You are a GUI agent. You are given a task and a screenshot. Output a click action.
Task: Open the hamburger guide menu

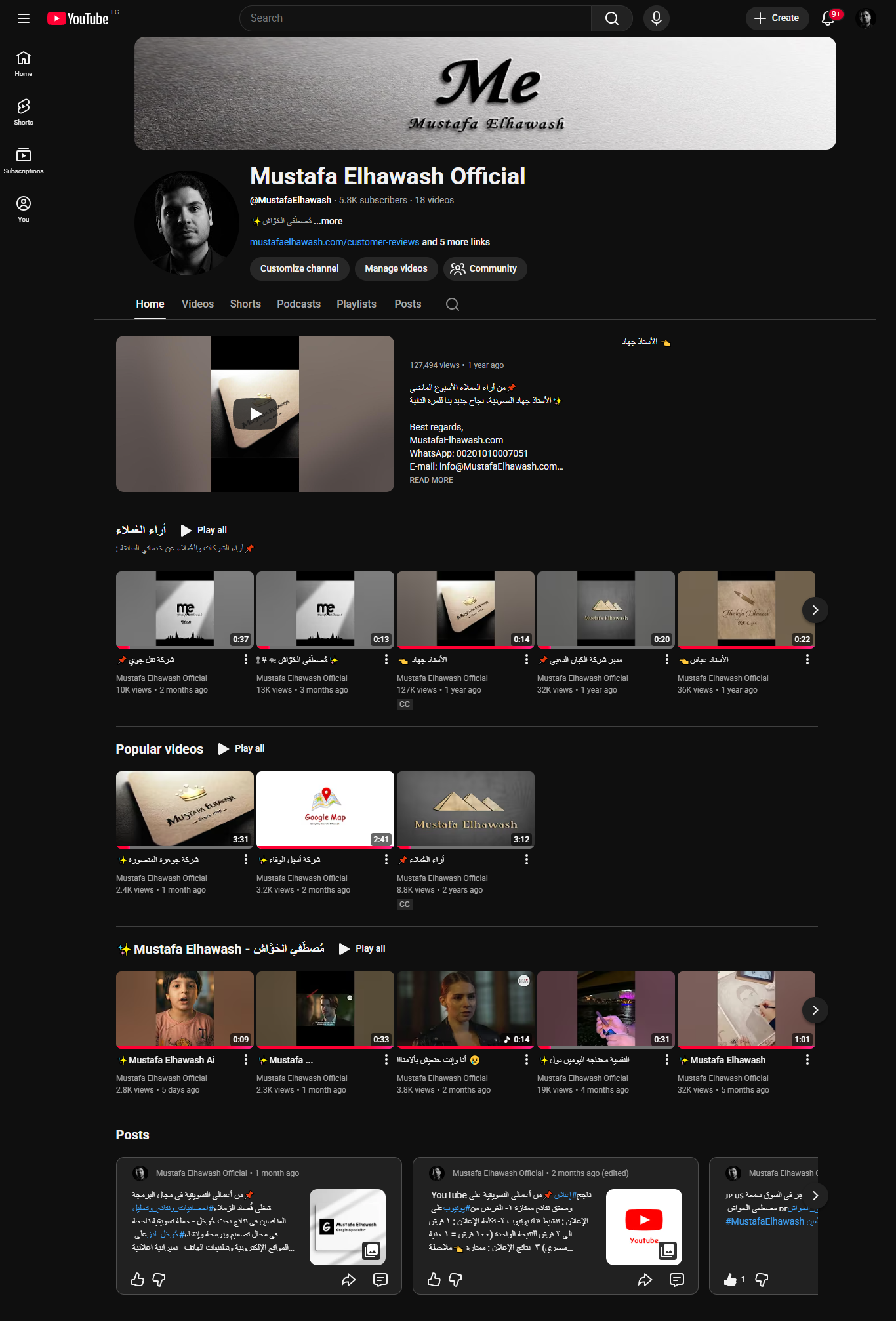[x=24, y=18]
